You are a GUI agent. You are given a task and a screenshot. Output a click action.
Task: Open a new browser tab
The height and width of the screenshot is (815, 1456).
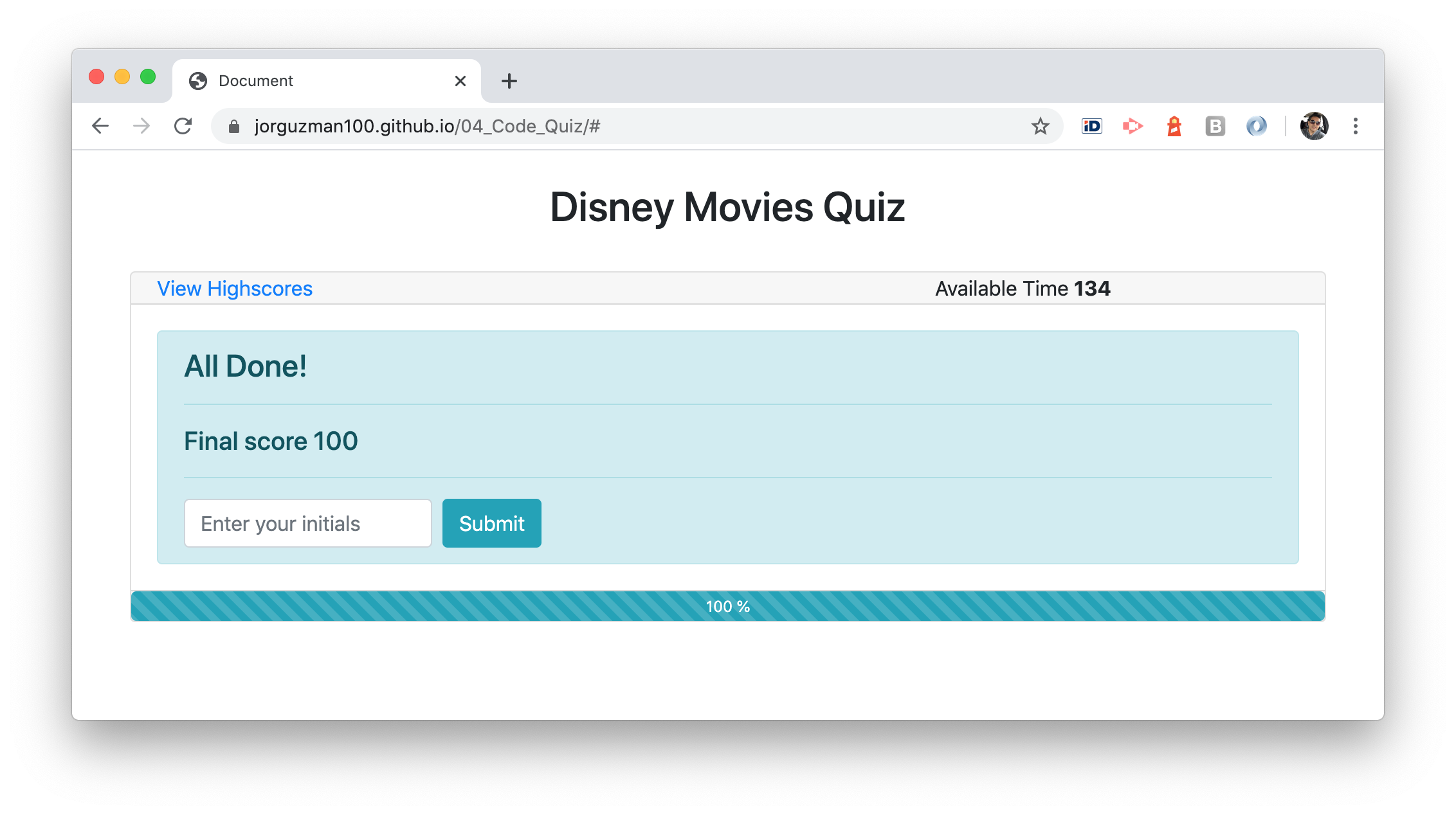pos(509,81)
